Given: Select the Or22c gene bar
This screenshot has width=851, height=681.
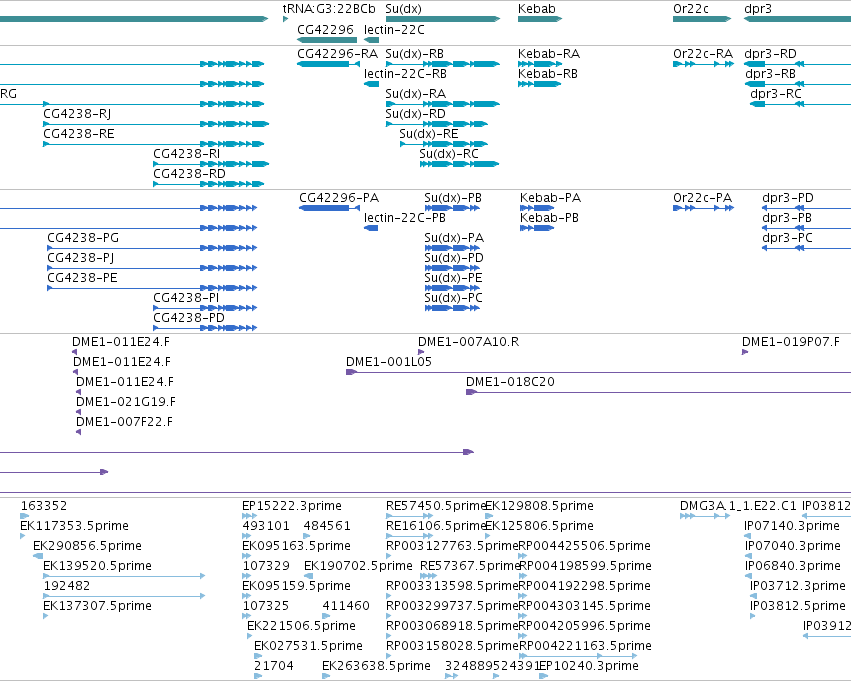Looking at the screenshot, I should click(702, 19).
